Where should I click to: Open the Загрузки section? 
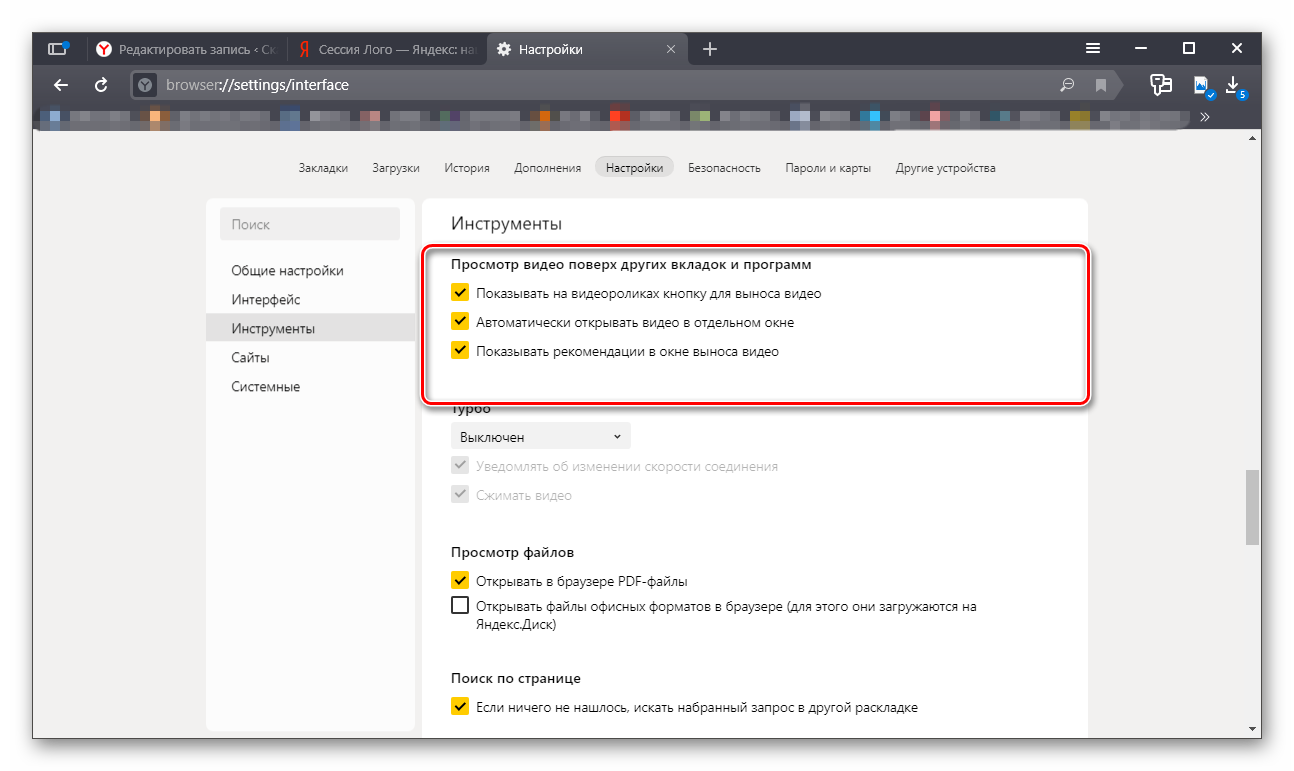(396, 168)
